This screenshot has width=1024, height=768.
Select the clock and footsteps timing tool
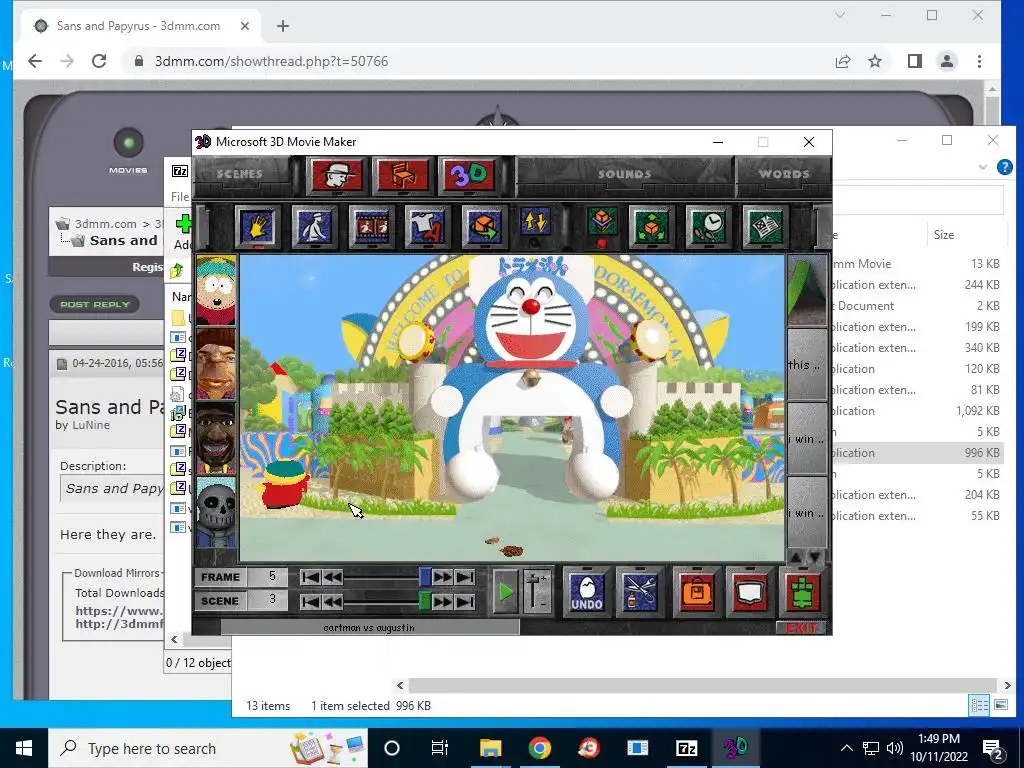pos(709,226)
